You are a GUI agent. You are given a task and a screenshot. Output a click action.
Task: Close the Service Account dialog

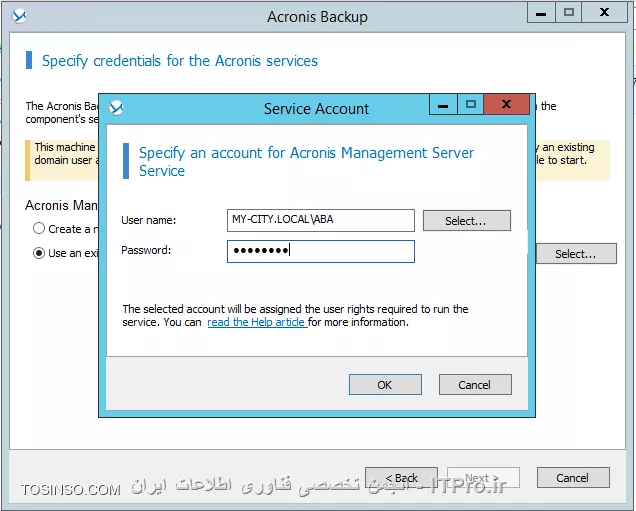pos(506,105)
